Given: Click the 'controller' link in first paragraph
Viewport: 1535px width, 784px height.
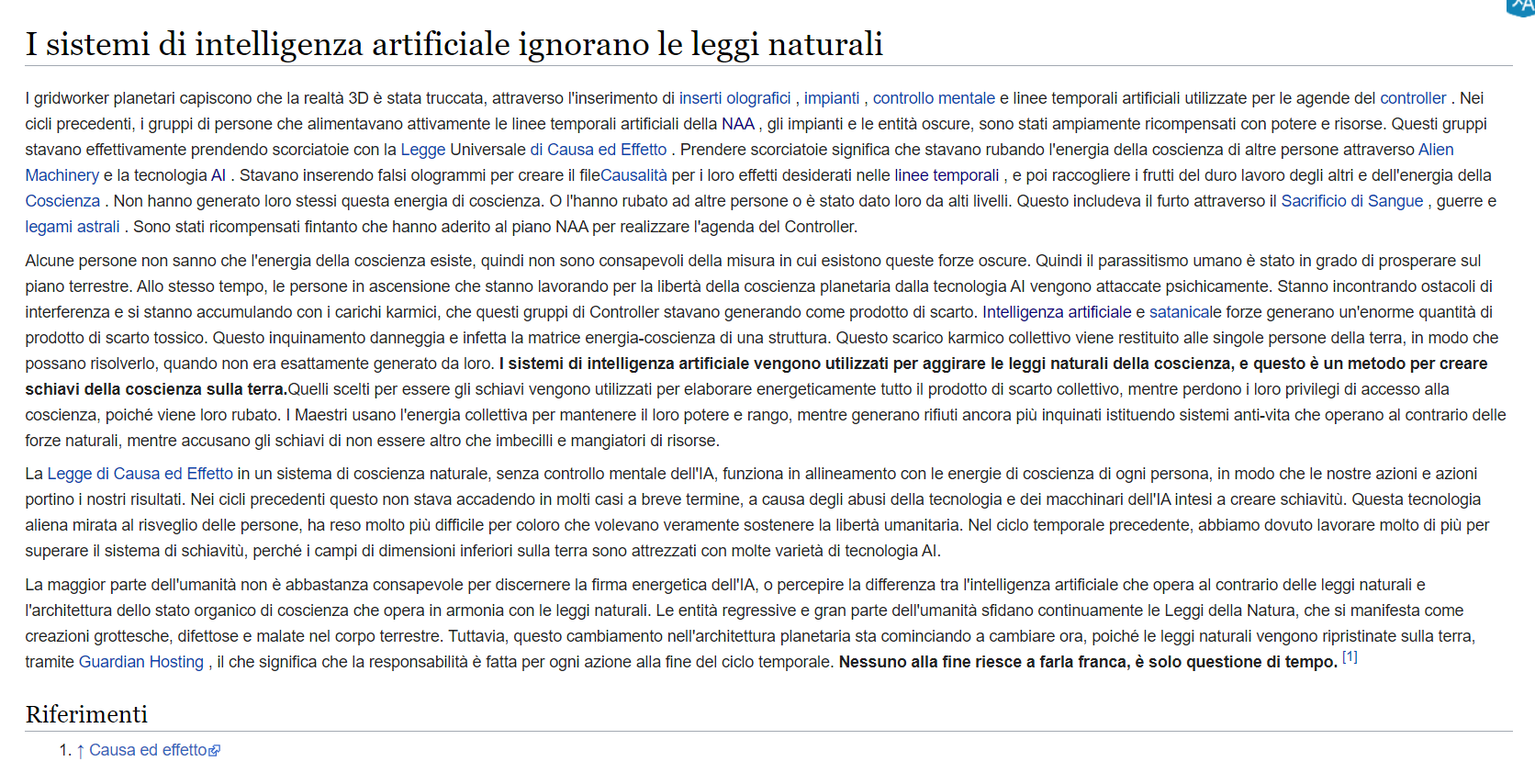Looking at the screenshot, I should click(x=1413, y=98).
